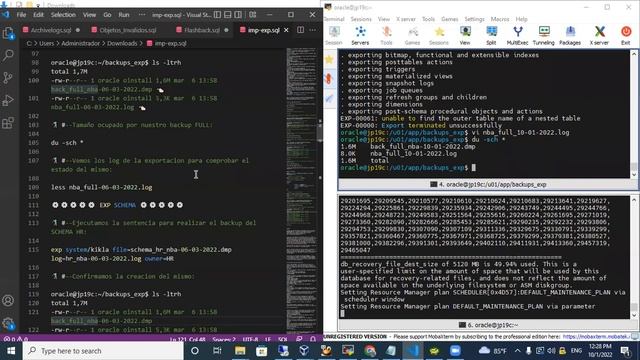Click the upper terminal vertical scrollbar

pos(634,114)
